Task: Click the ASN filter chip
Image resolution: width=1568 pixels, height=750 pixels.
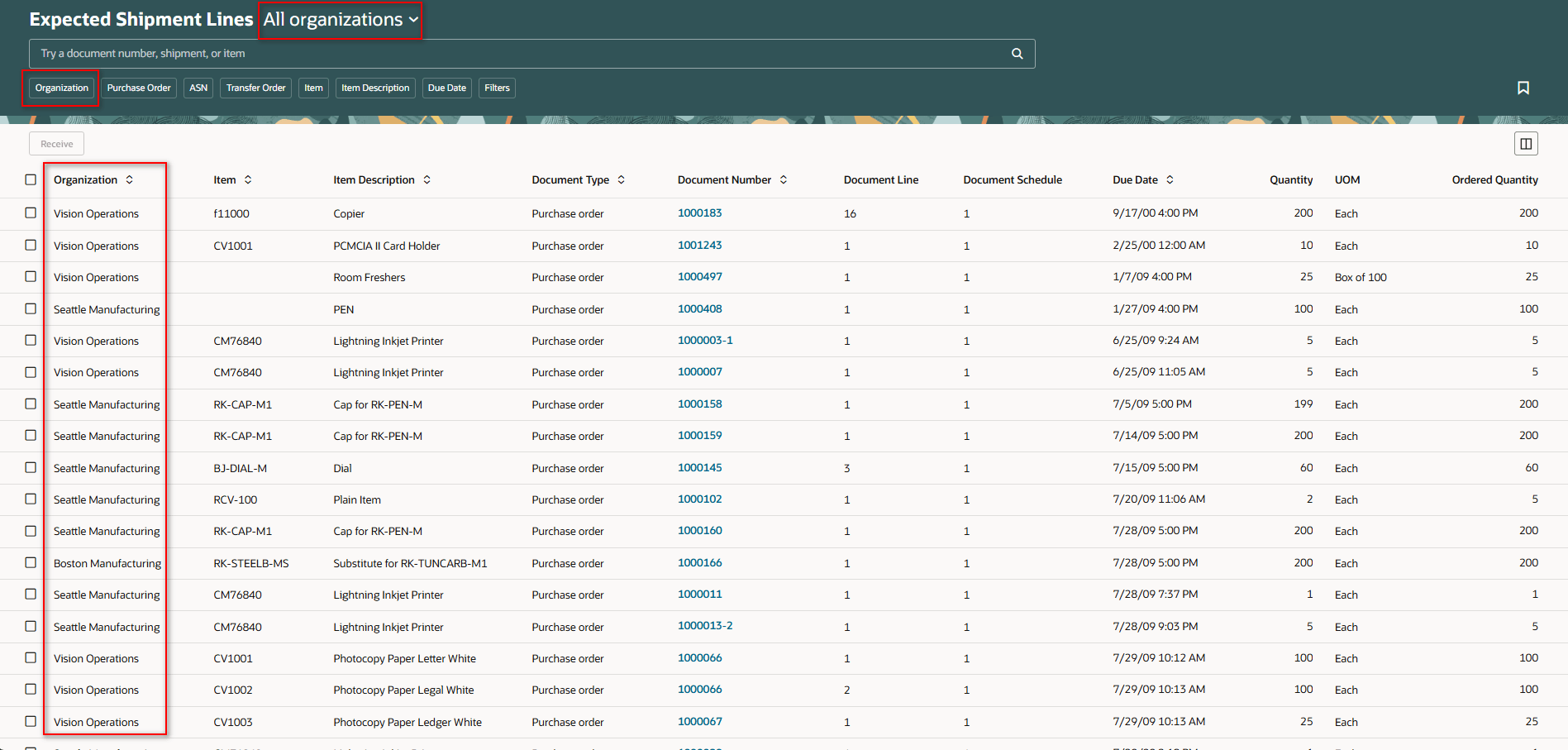Action: click(x=198, y=88)
